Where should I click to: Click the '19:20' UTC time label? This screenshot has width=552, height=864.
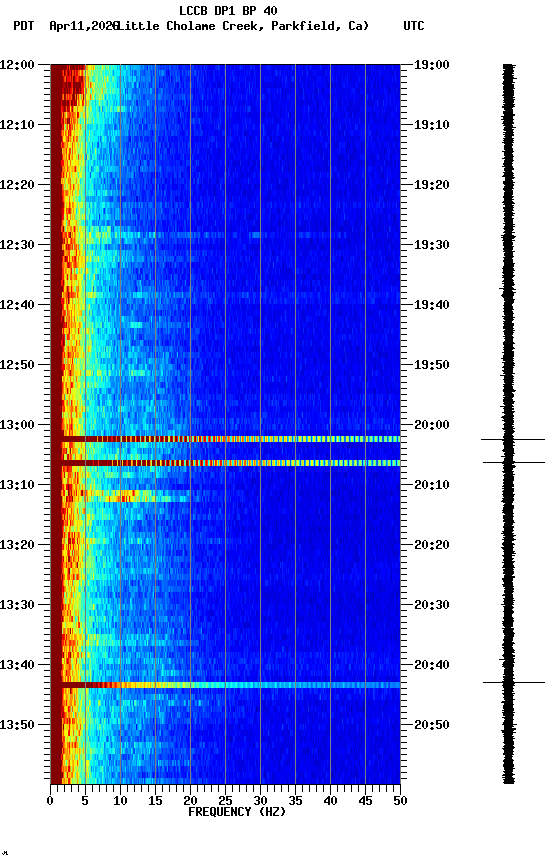432,185
